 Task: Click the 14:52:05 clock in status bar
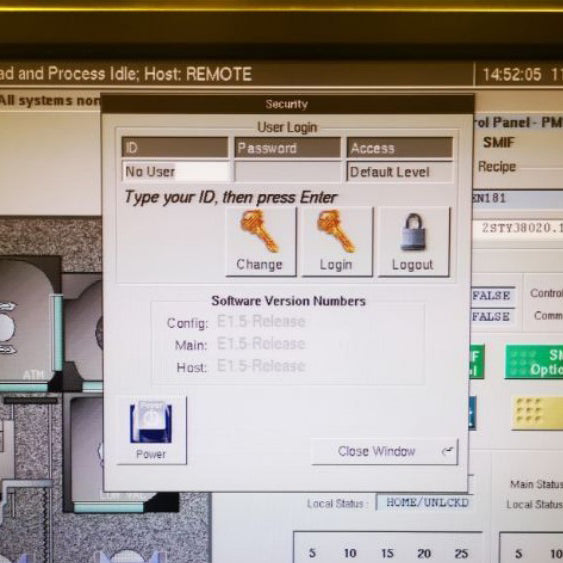click(512, 74)
